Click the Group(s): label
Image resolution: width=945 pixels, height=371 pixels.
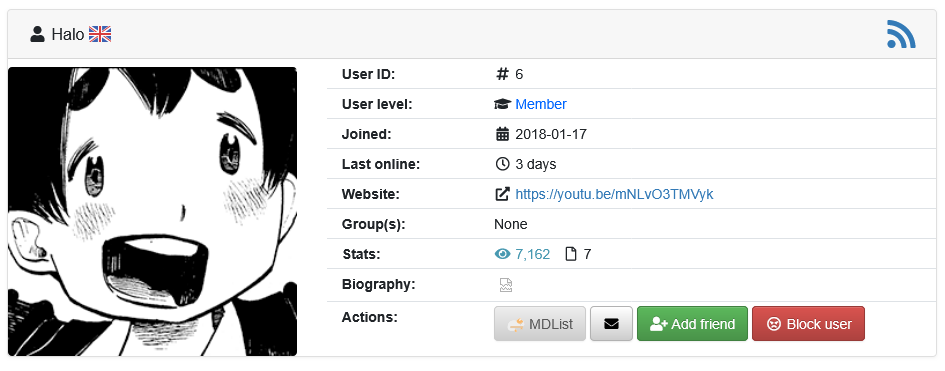click(x=373, y=224)
